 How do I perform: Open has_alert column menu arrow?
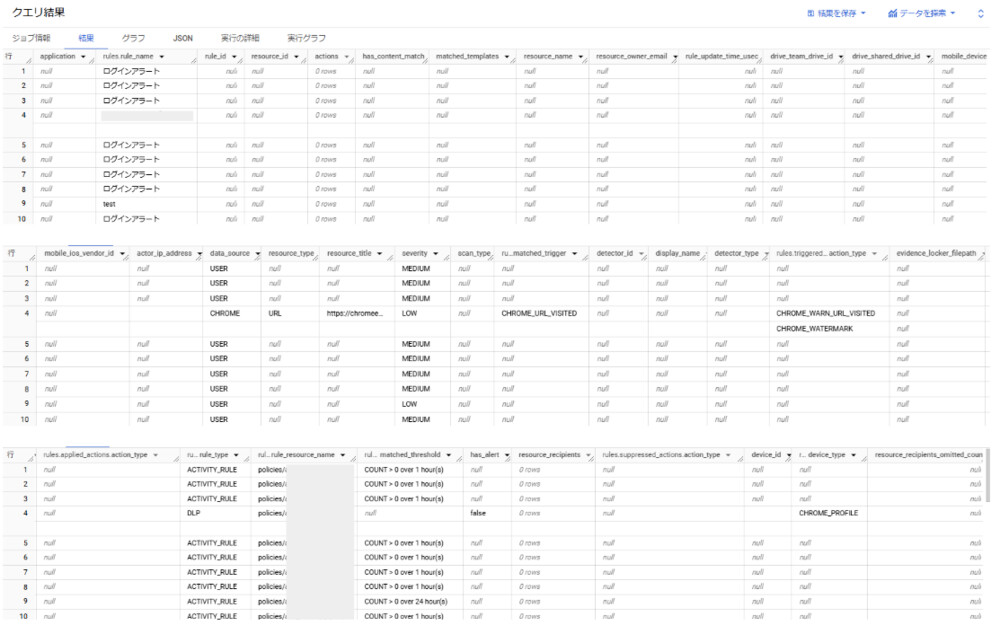[507, 455]
